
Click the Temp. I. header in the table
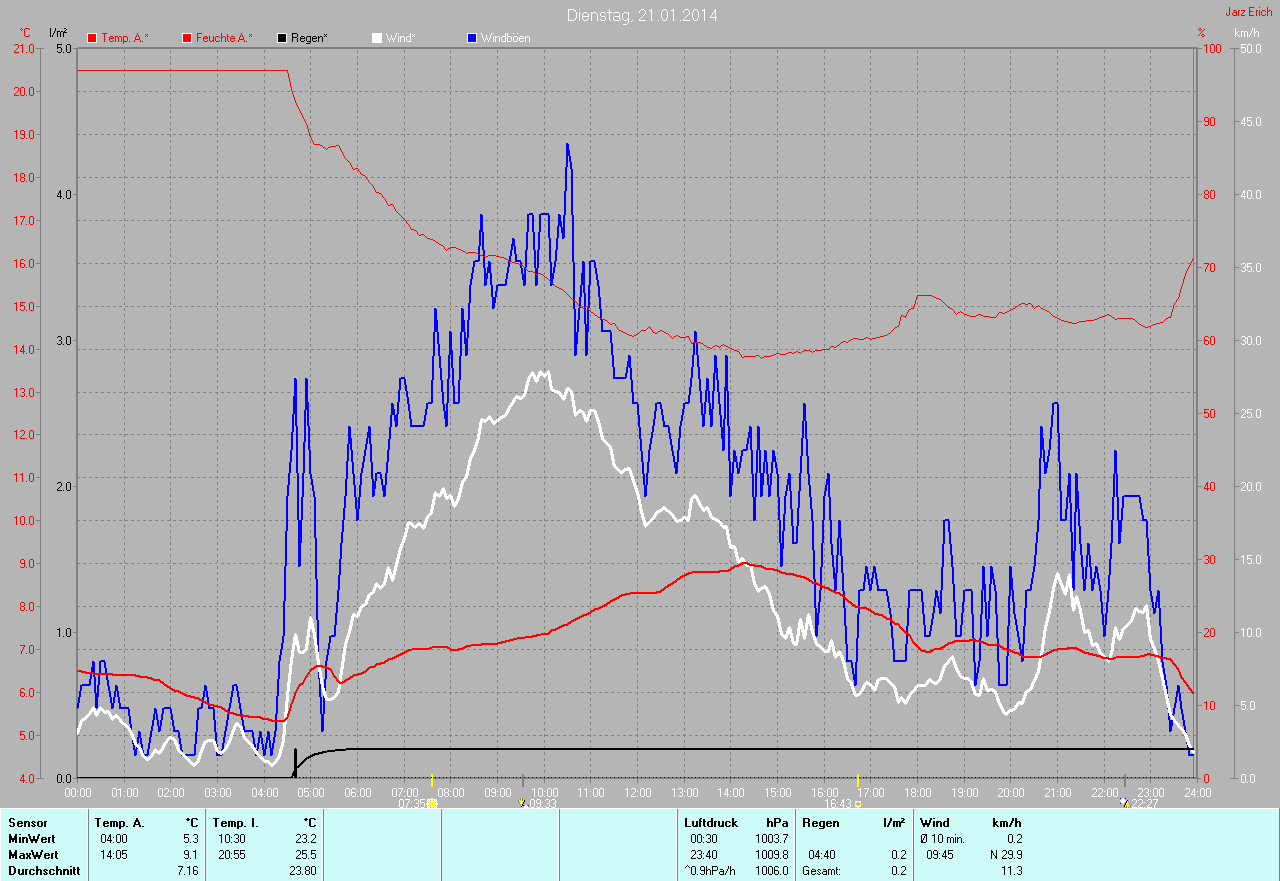pos(234,823)
